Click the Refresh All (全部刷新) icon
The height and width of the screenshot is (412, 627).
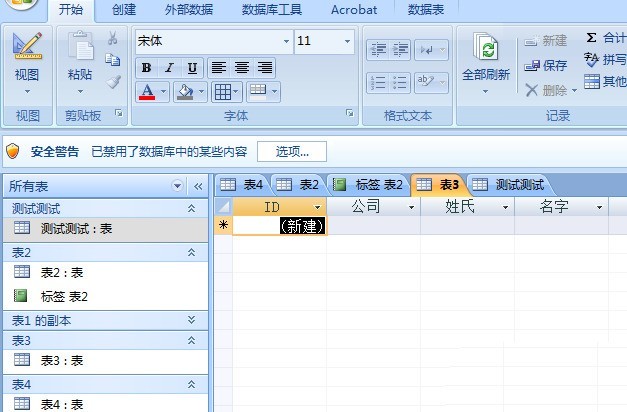(486, 50)
